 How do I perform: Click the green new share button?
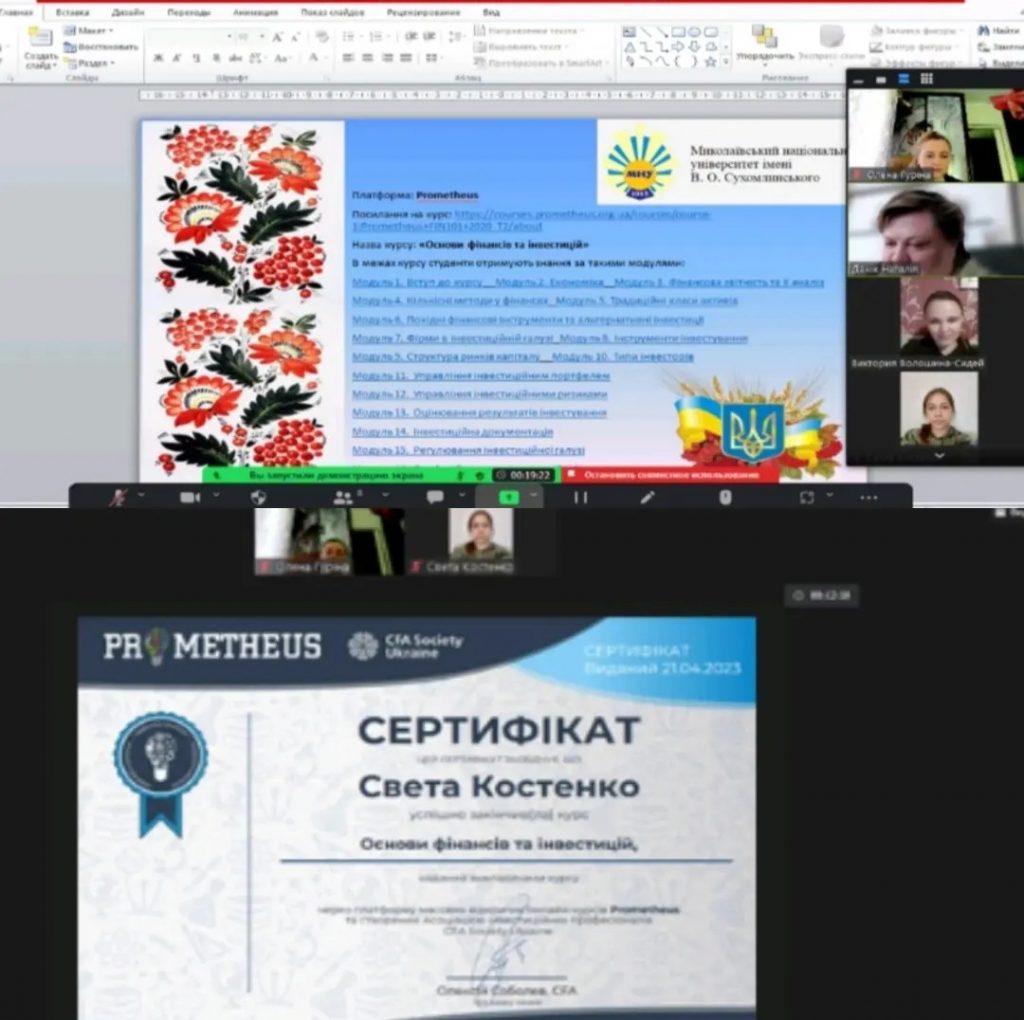tap(509, 497)
